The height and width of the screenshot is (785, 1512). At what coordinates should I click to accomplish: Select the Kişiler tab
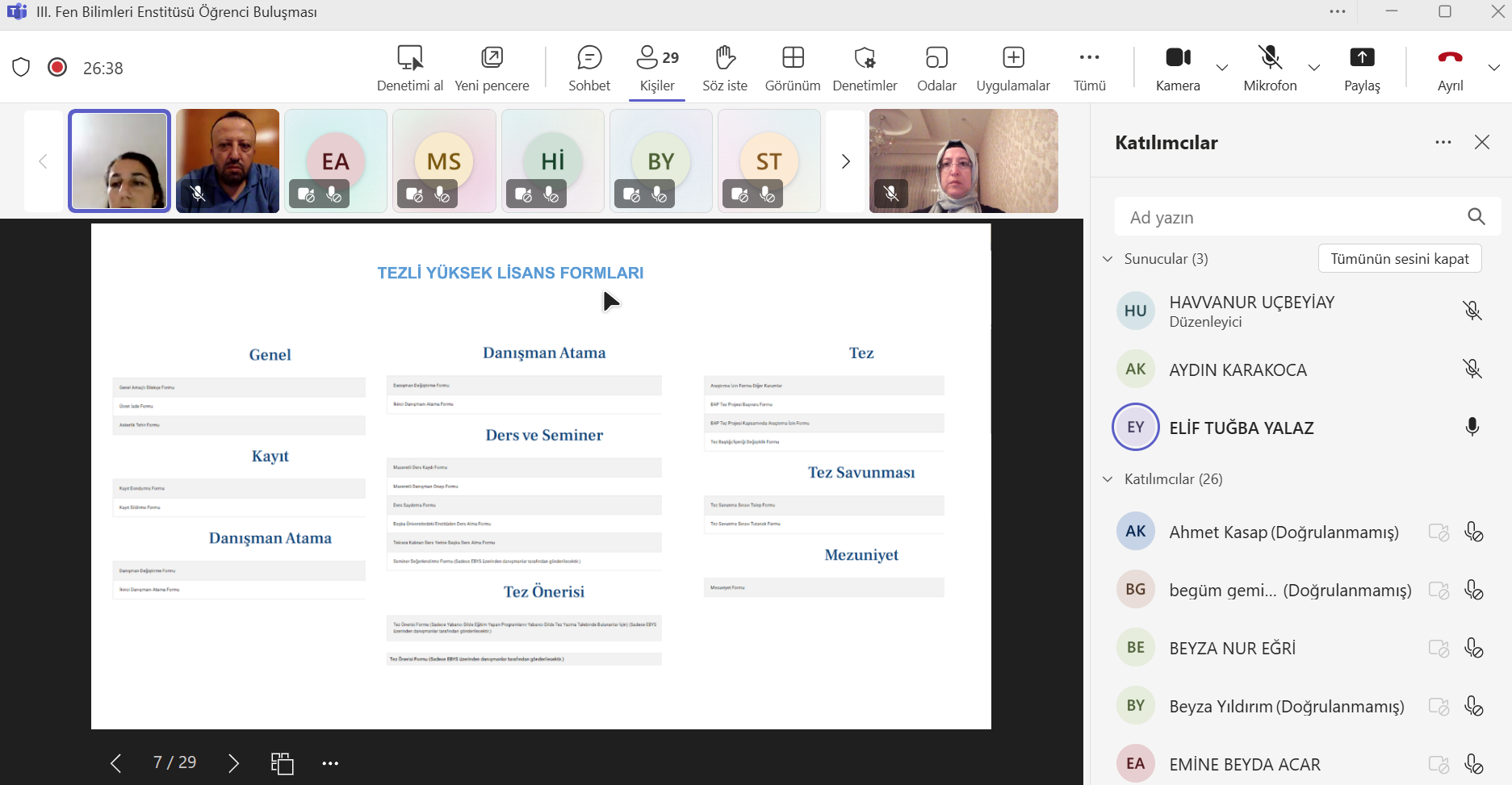(657, 68)
